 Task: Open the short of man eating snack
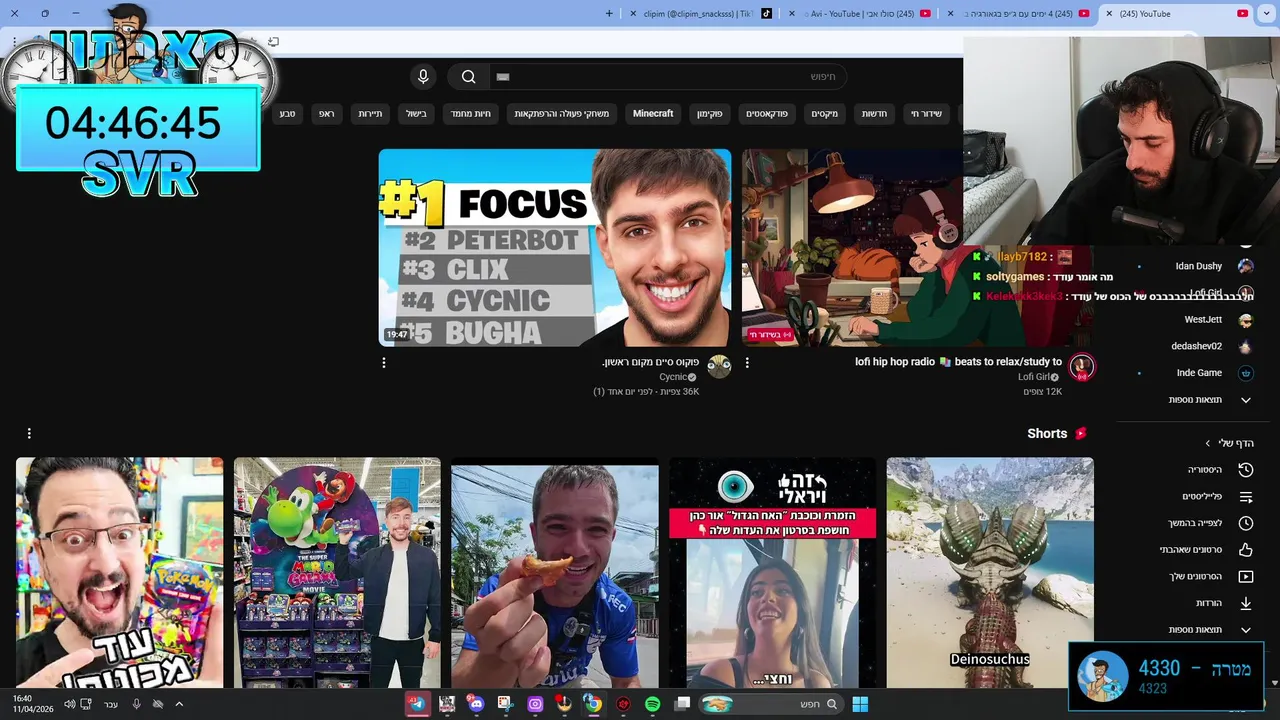[555, 573]
